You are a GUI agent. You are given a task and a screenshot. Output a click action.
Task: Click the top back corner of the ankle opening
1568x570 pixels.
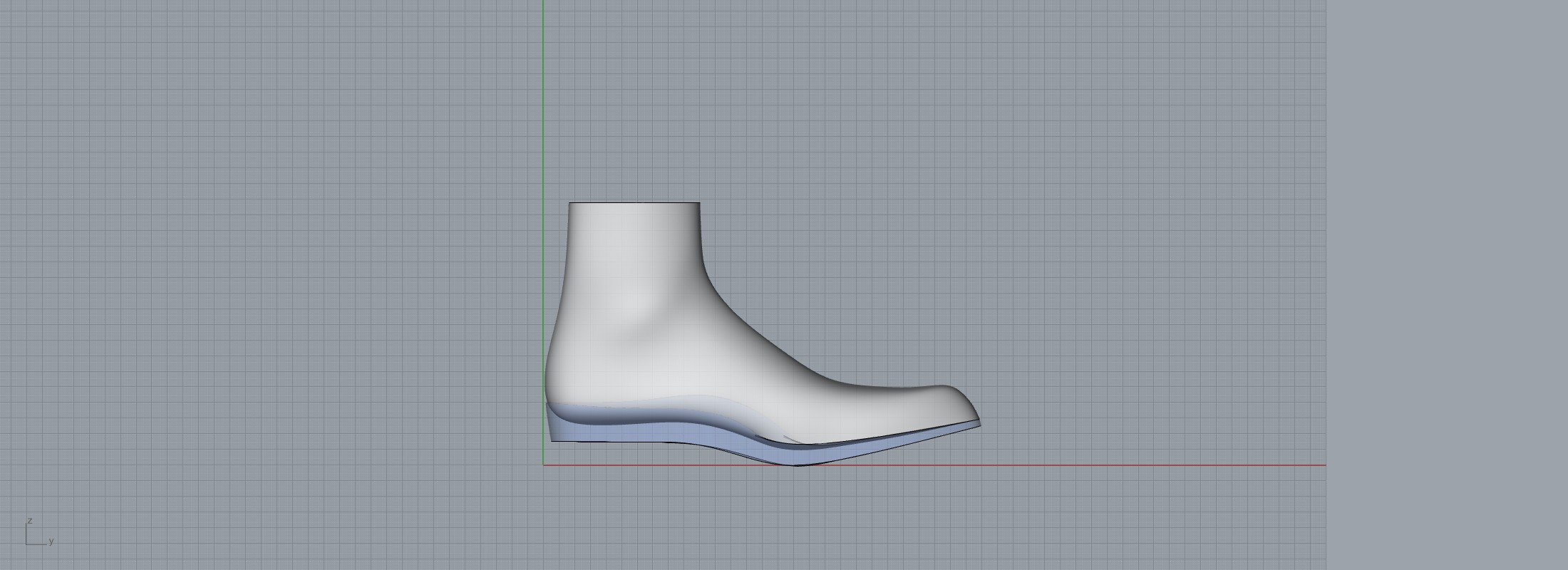[569, 204]
